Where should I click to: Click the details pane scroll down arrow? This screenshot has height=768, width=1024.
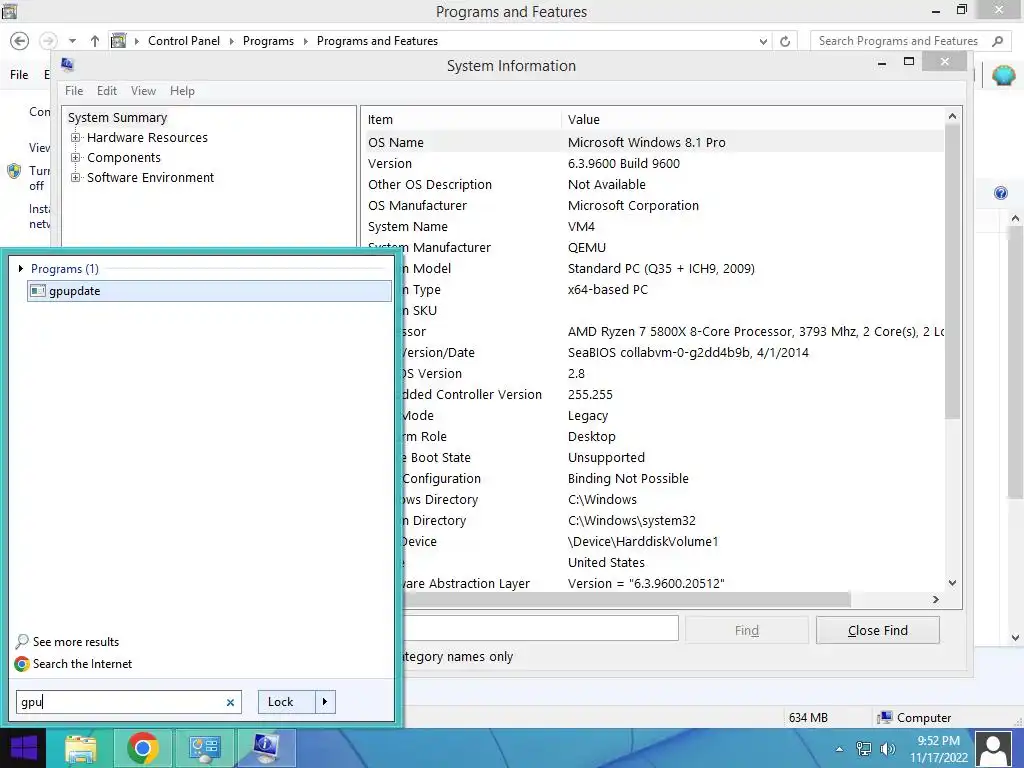coord(952,583)
